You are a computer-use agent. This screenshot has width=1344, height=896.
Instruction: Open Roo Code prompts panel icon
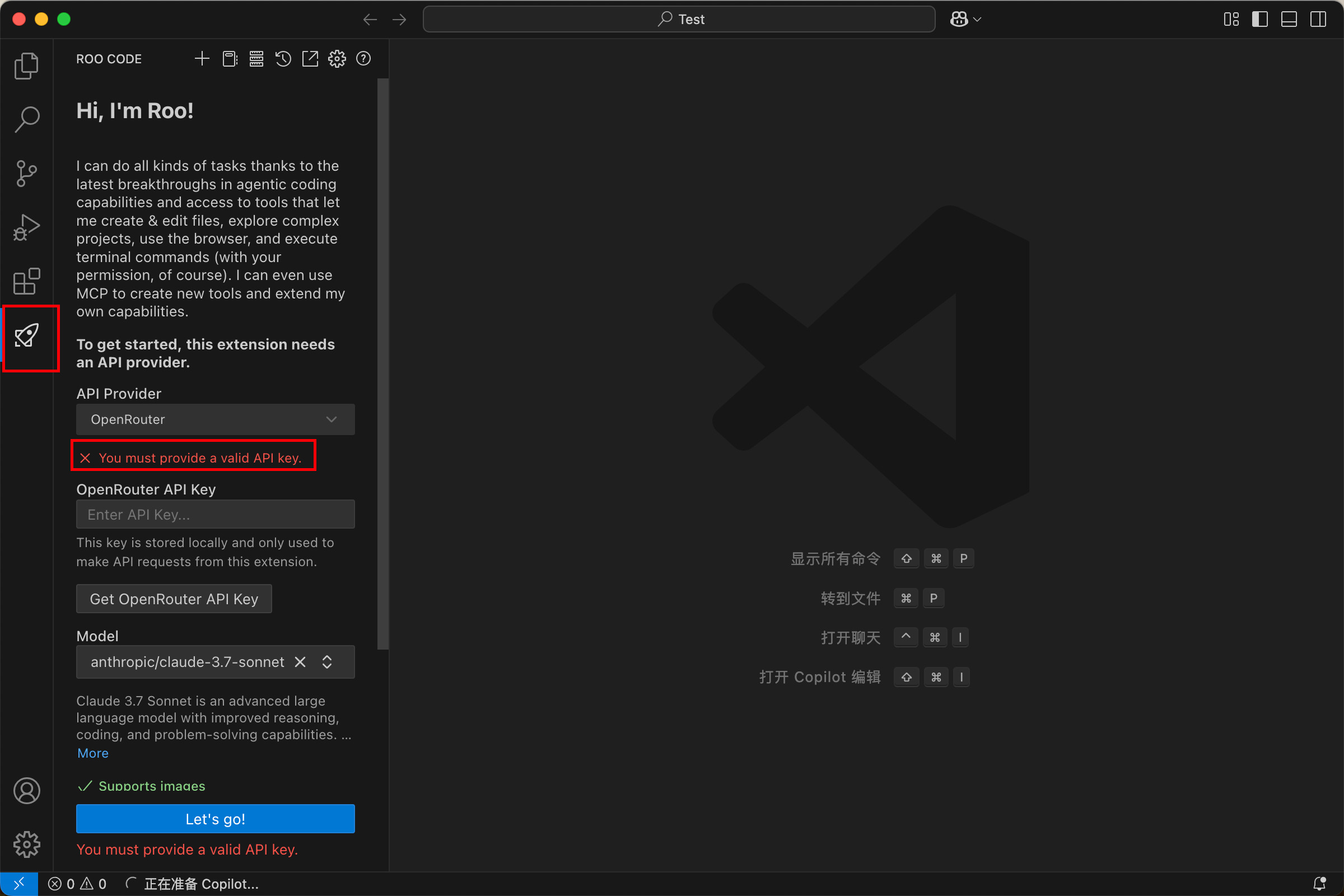coord(230,59)
